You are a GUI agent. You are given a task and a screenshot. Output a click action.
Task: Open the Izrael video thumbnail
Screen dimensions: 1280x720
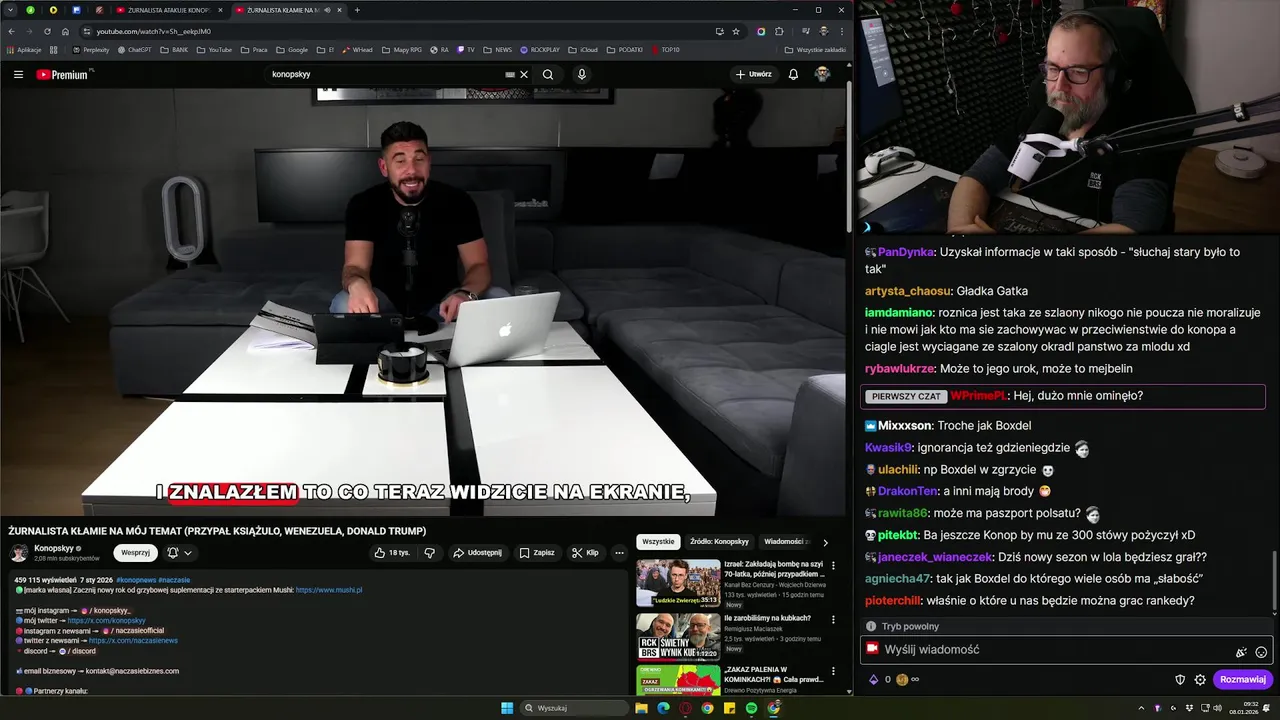[x=678, y=583]
